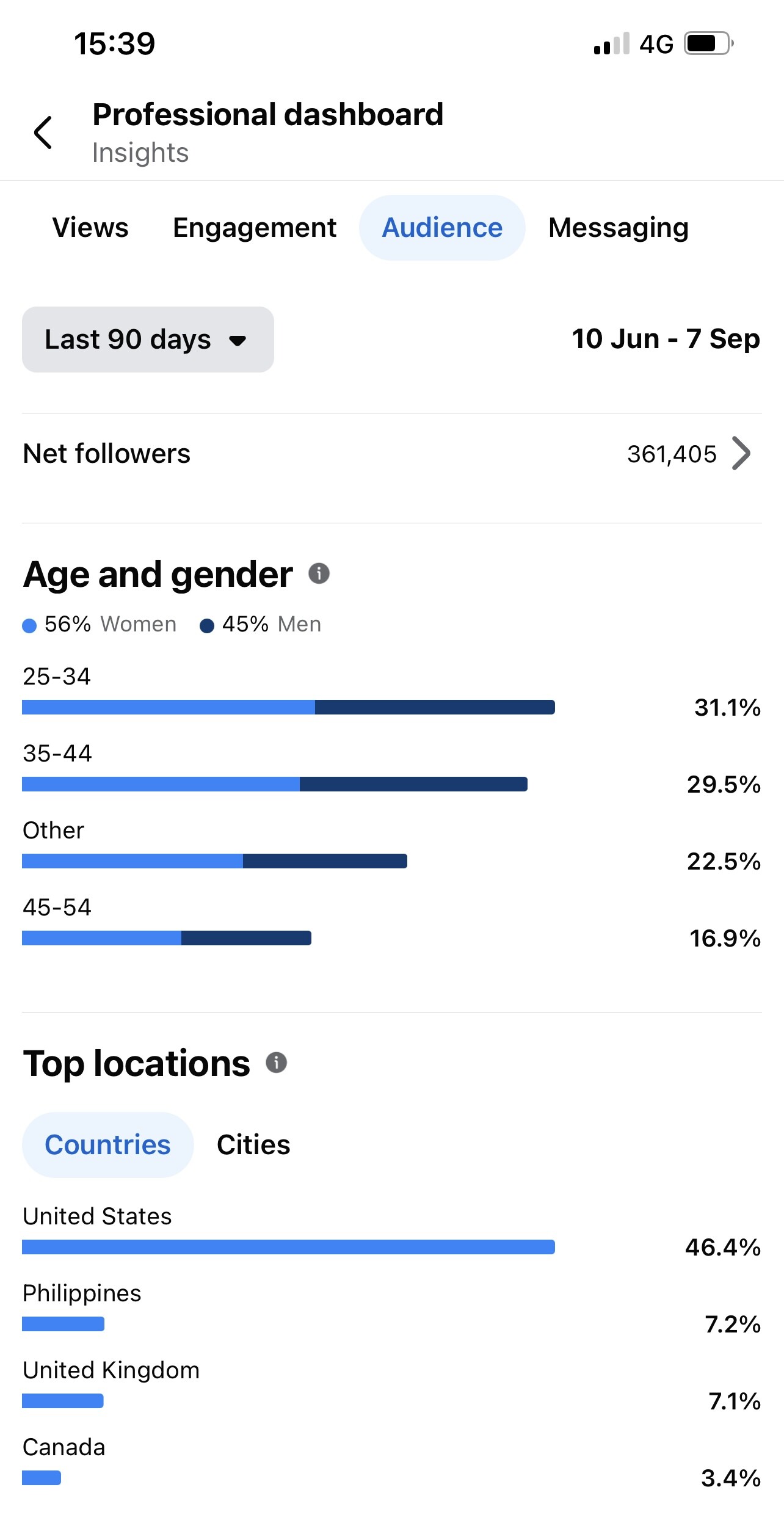This screenshot has width=784, height=1523.
Task: Tap the 25-34 age group bar
Action: (x=288, y=707)
